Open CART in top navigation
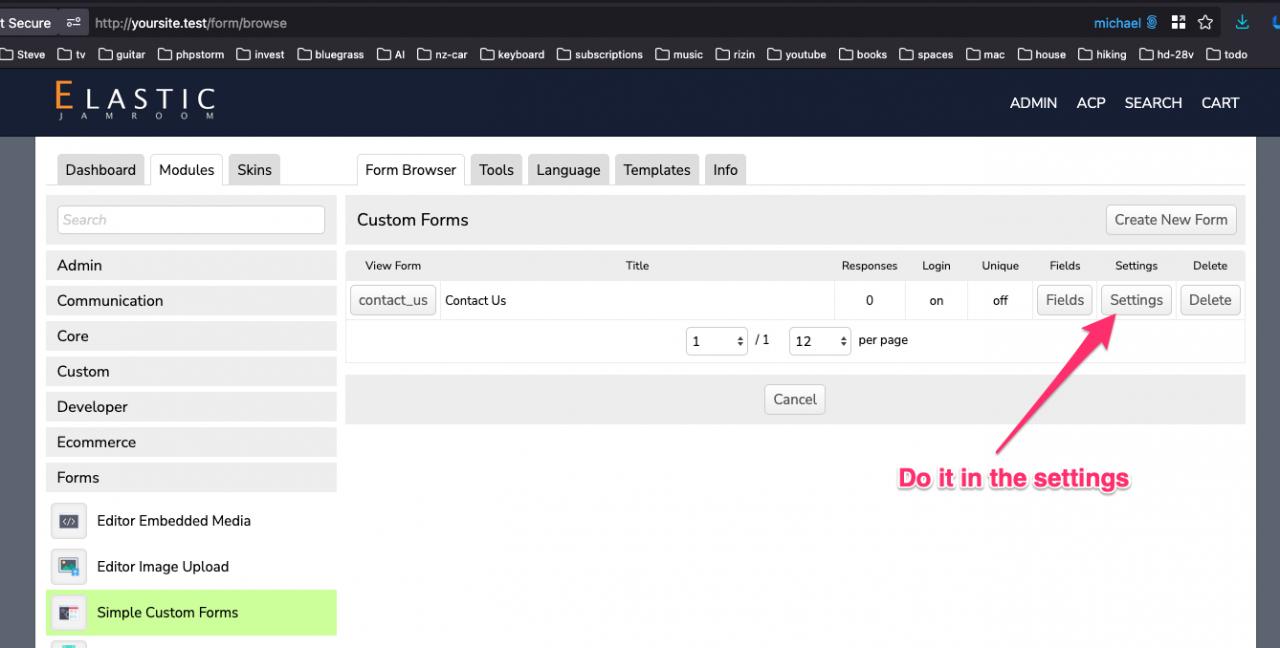1280x648 pixels. click(1220, 103)
